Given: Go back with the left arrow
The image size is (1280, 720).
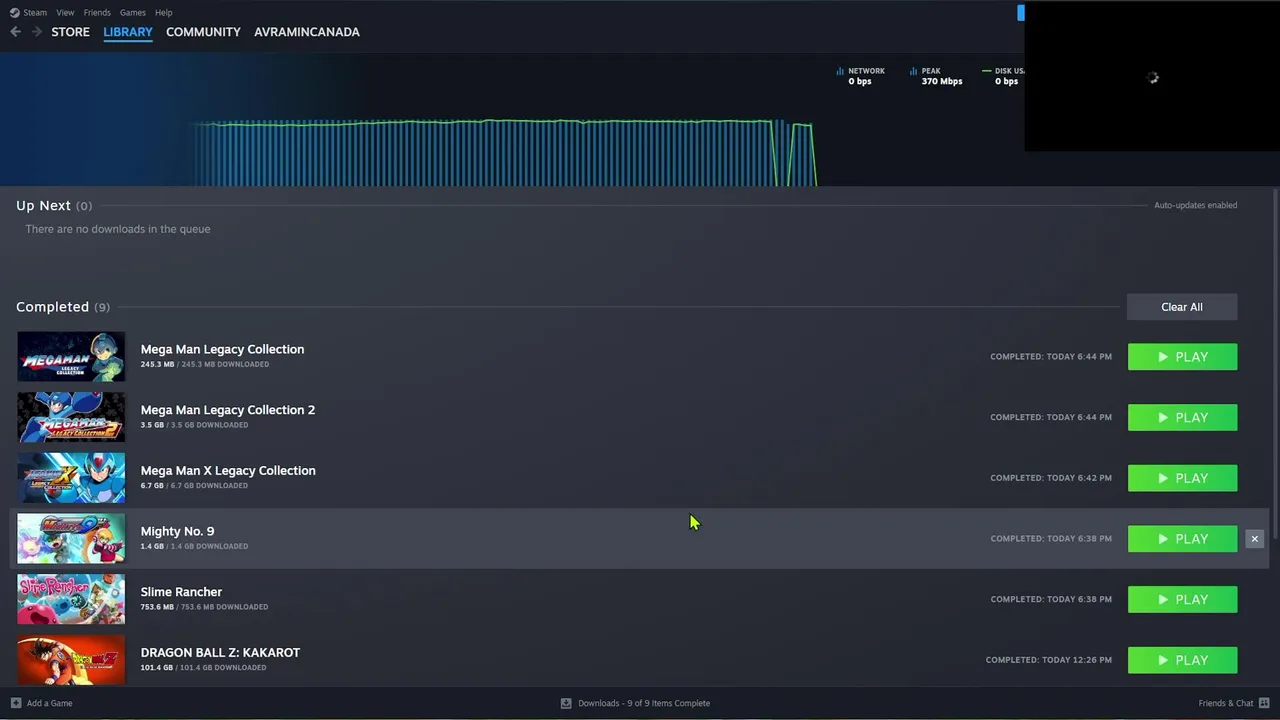Looking at the screenshot, I should pyautogui.click(x=15, y=32).
